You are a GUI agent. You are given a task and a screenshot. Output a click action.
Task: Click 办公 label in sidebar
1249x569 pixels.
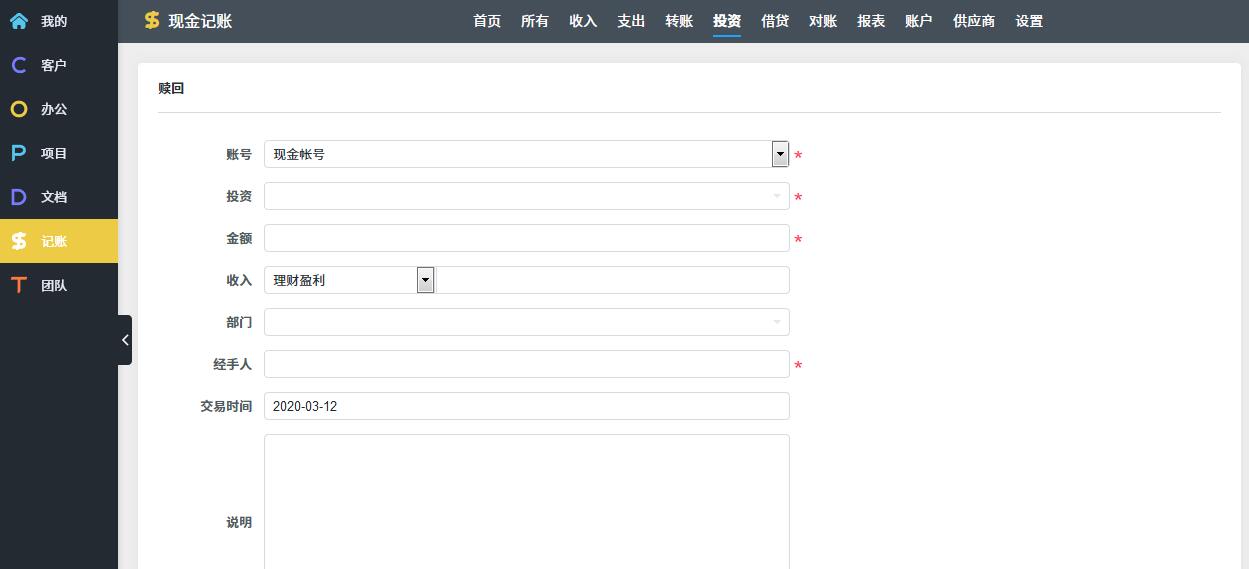54,109
